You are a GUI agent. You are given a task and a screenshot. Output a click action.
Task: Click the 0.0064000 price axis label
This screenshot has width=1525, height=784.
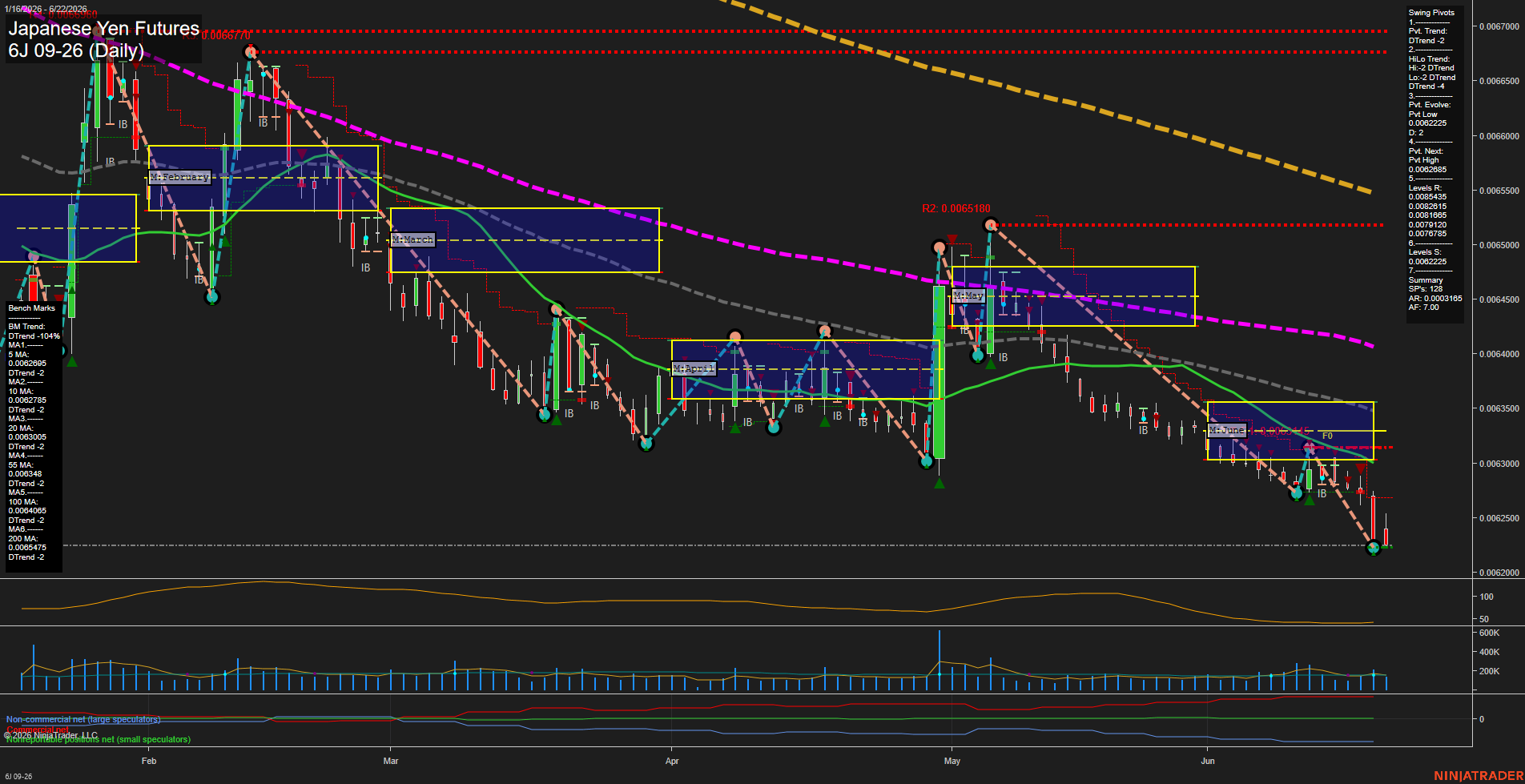point(1499,354)
